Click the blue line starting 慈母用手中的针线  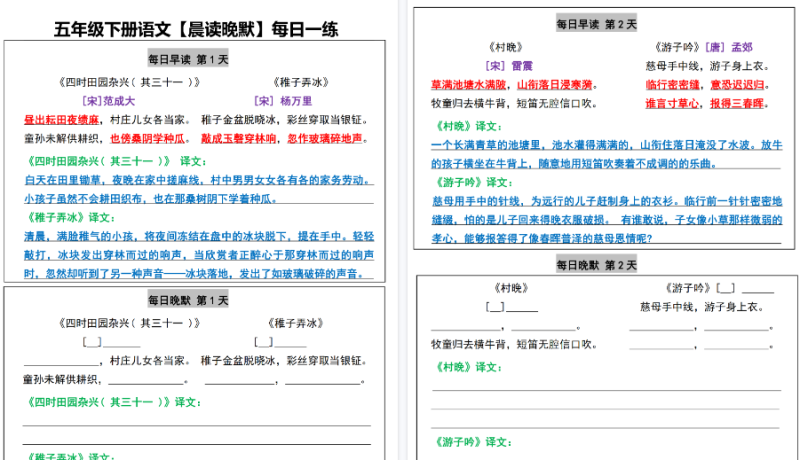607,201
